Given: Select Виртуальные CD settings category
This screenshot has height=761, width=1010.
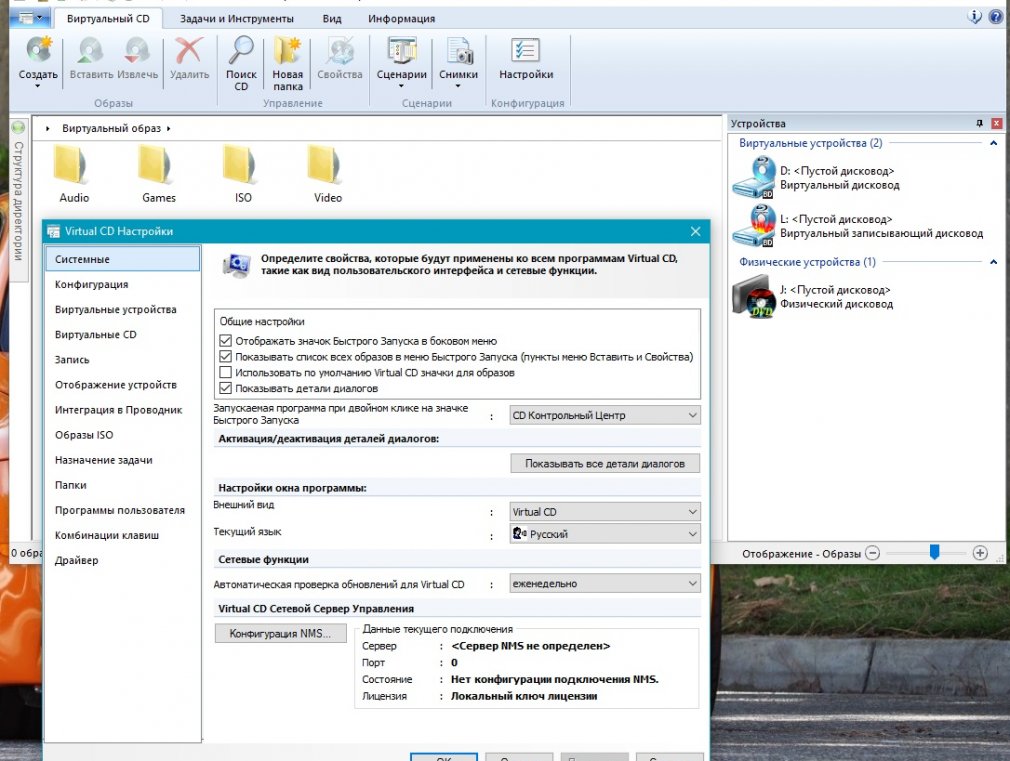Looking at the screenshot, I should (x=123, y=334).
